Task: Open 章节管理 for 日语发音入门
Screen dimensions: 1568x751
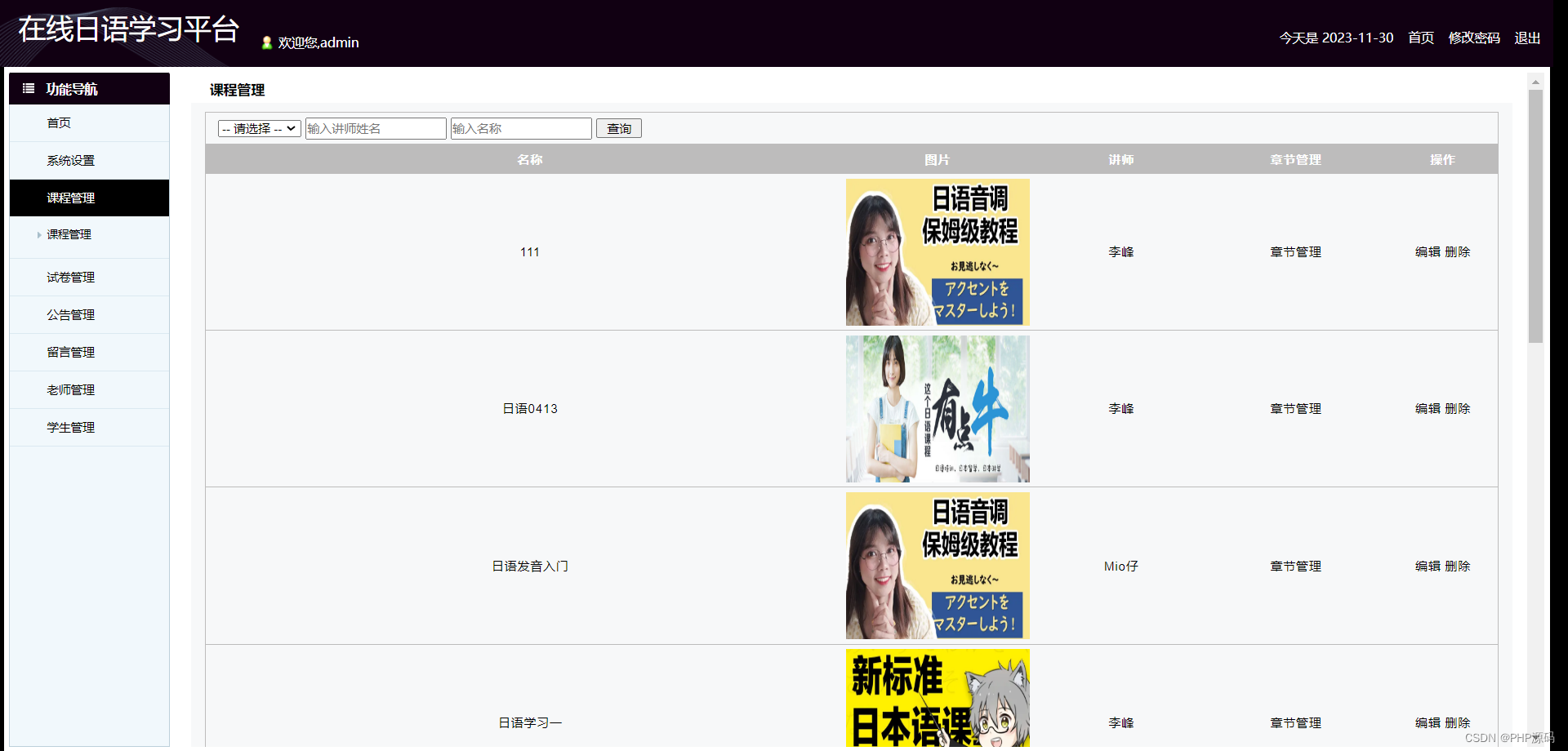Action: (1295, 567)
